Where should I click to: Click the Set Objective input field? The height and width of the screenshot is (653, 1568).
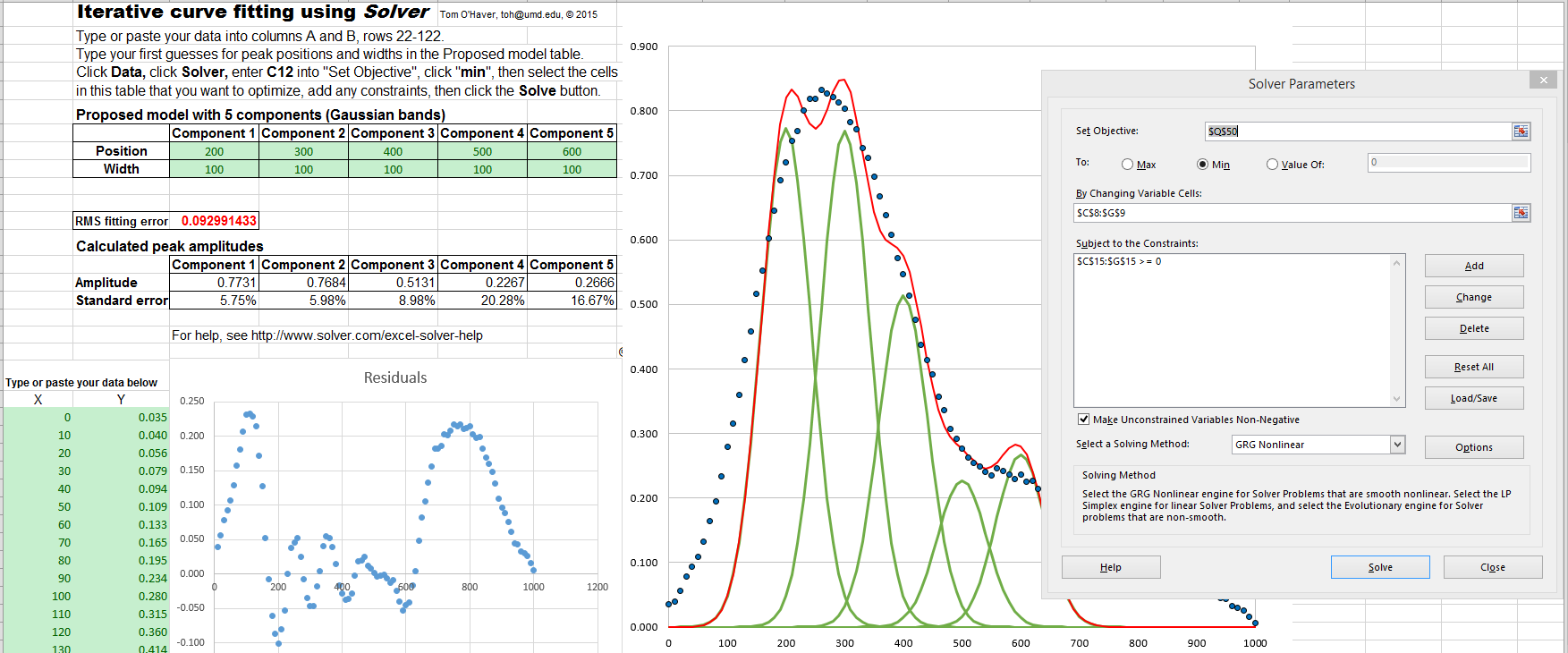pos(1356,131)
